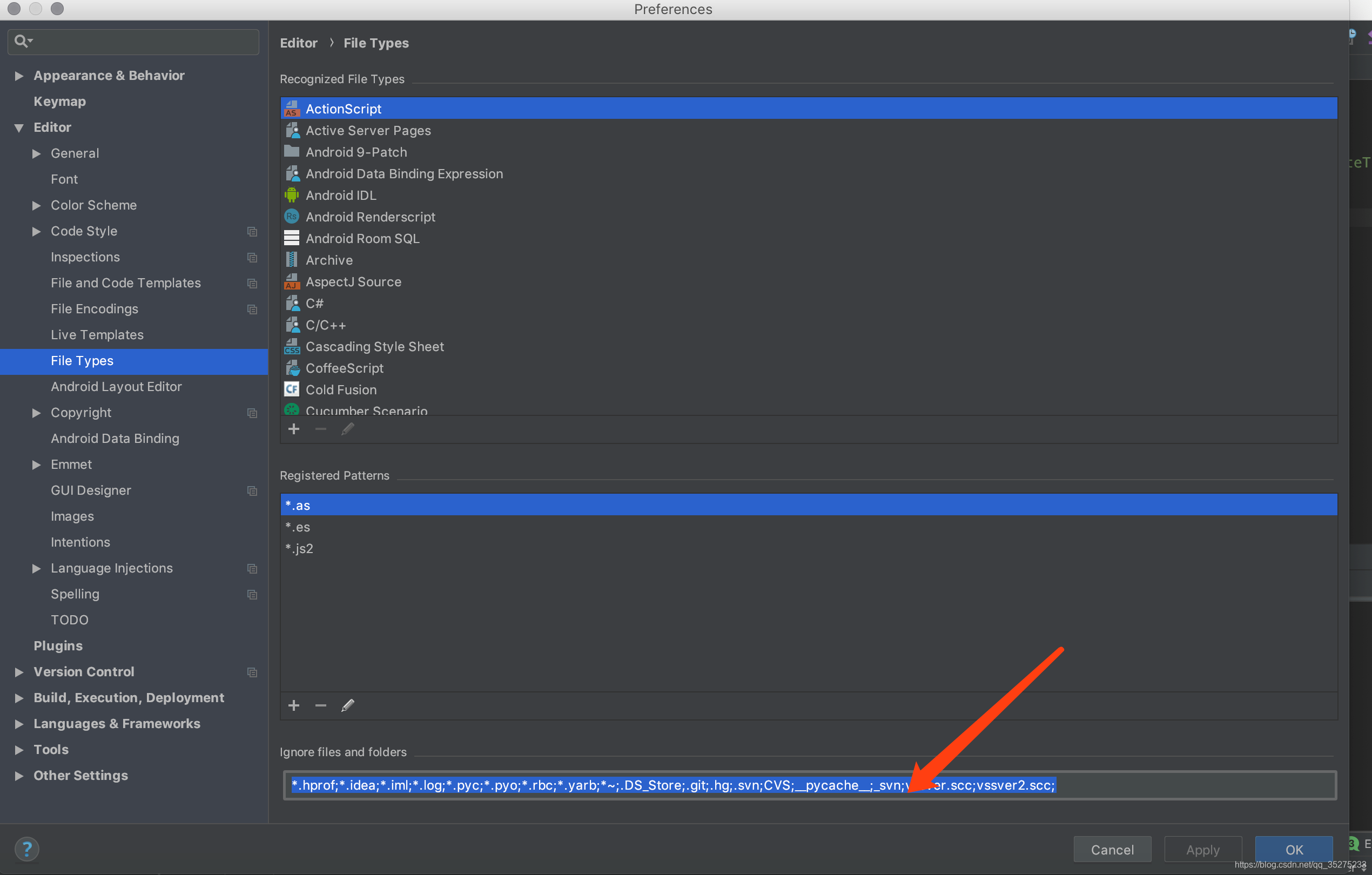Click the search magnifier in settings search
The height and width of the screenshot is (875, 1372).
coord(22,41)
